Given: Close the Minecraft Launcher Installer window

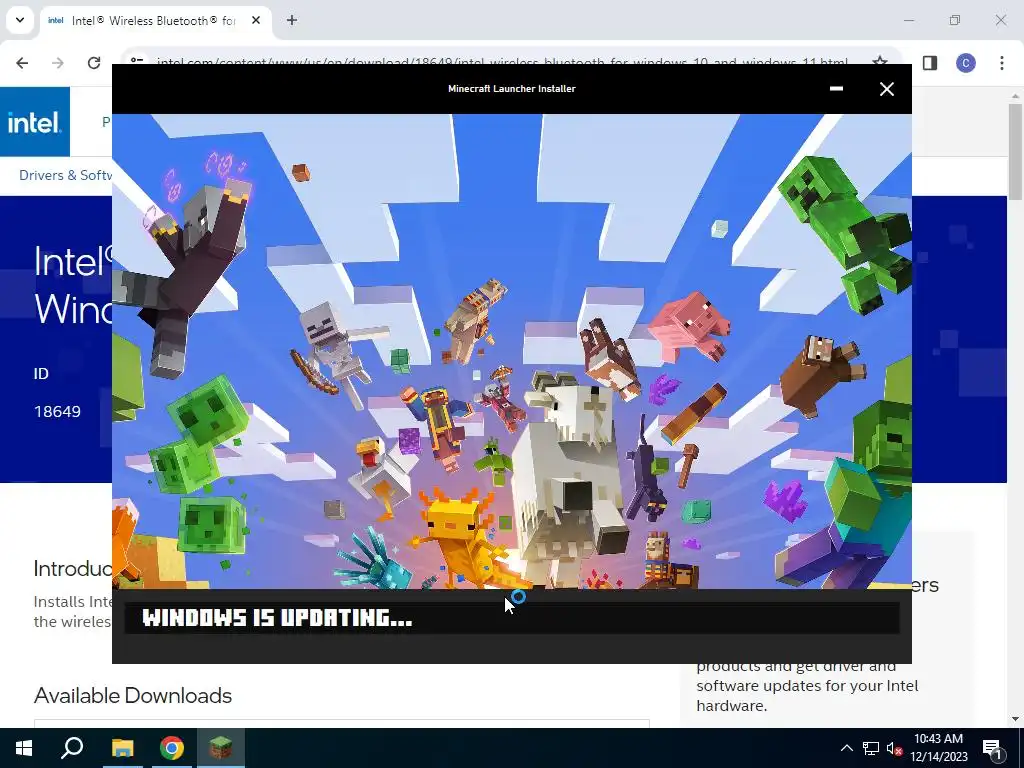Looking at the screenshot, I should pos(886,89).
